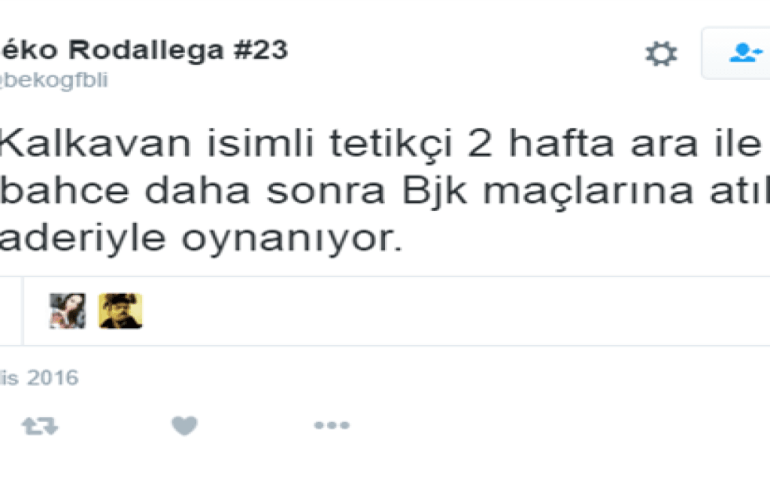Retweet this tweet
Viewport: 770px width, 485px height.
click(40, 426)
